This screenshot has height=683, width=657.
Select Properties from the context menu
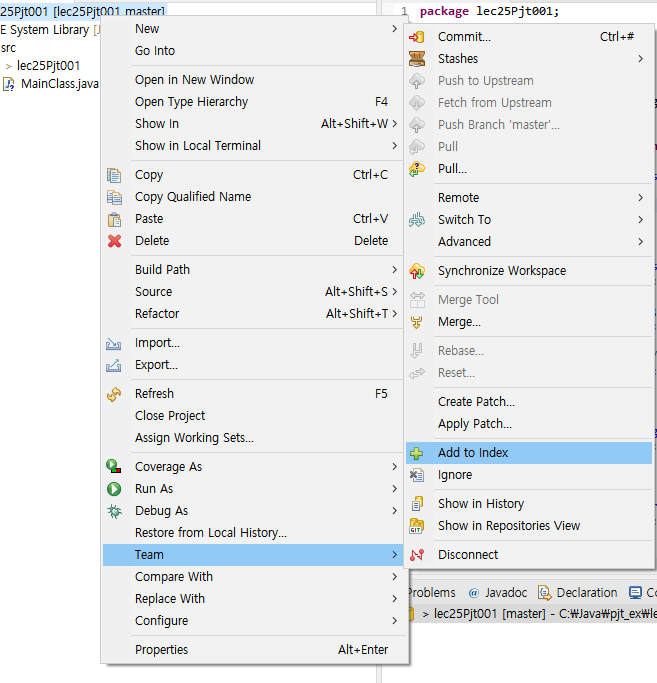click(x=163, y=650)
